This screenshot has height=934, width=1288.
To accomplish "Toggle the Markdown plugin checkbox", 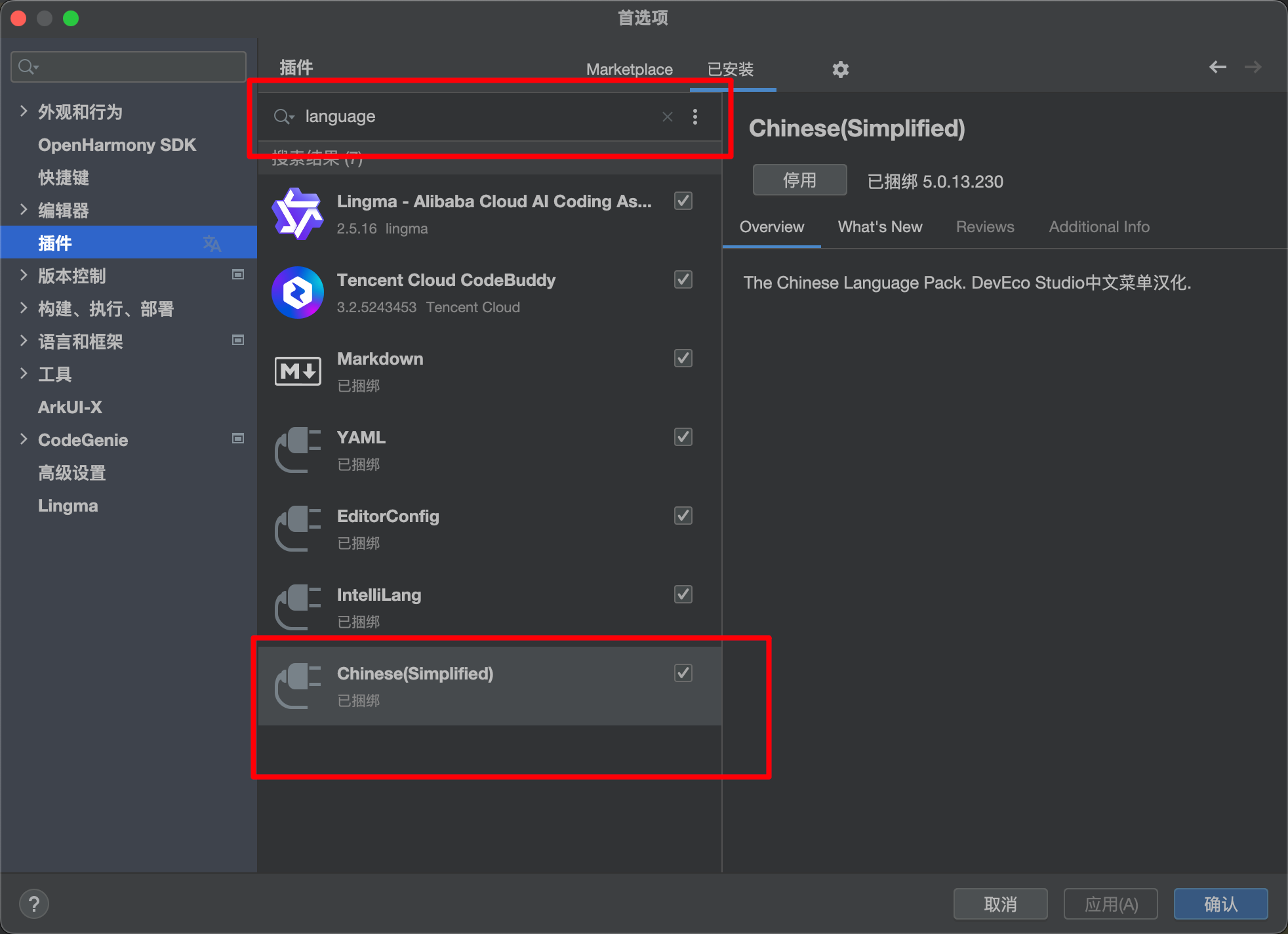I will [683, 358].
